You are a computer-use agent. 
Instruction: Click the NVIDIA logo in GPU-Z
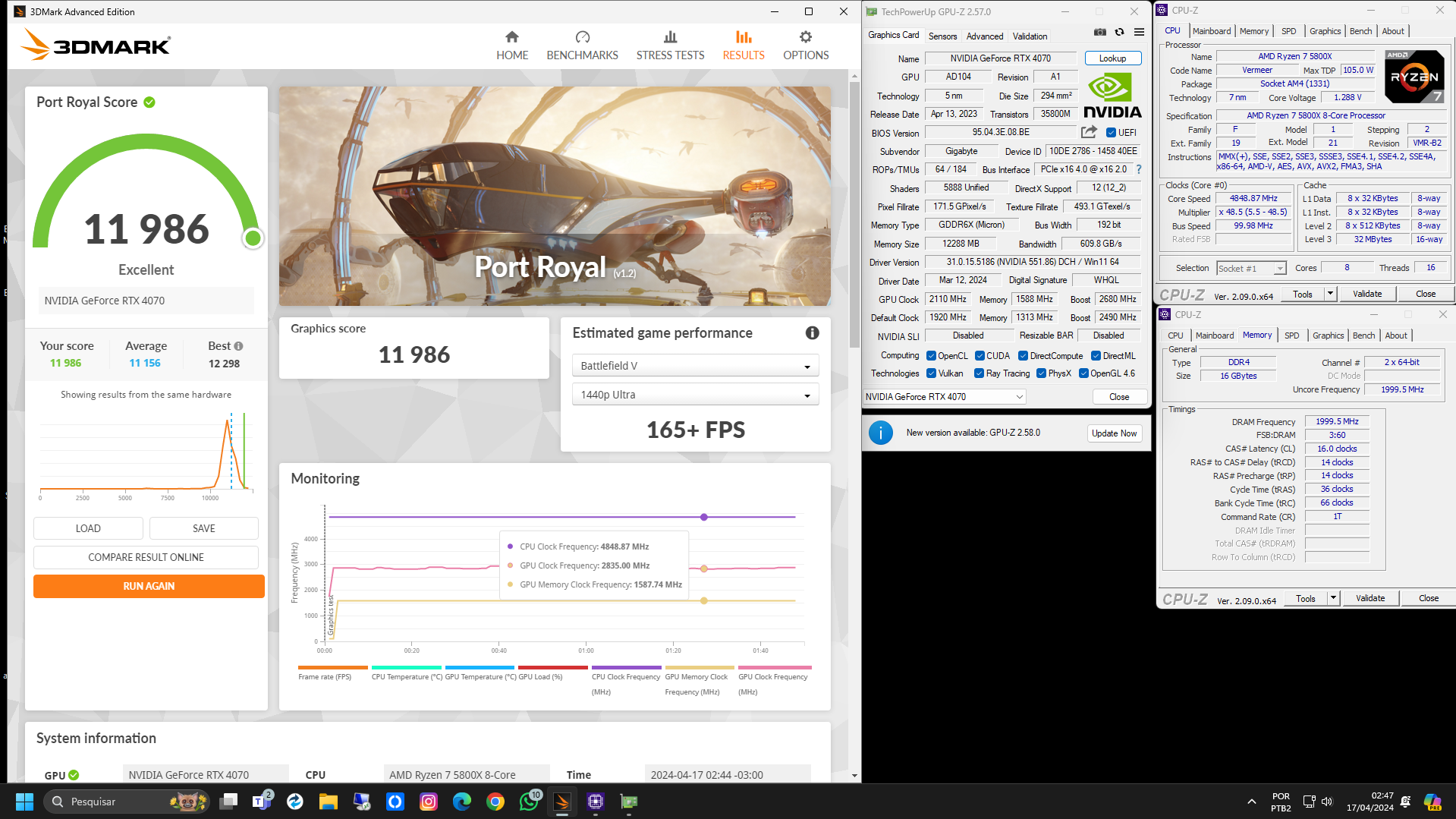coord(1112,95)
